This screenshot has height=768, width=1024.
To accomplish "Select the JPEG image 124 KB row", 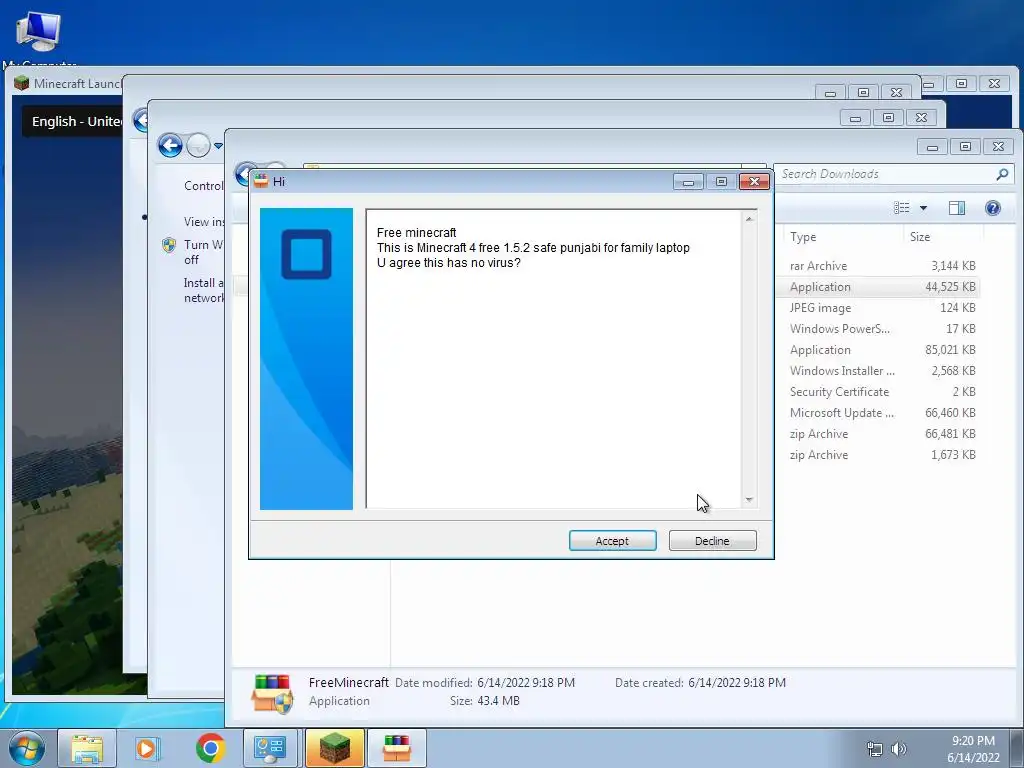I will (882, 308).
